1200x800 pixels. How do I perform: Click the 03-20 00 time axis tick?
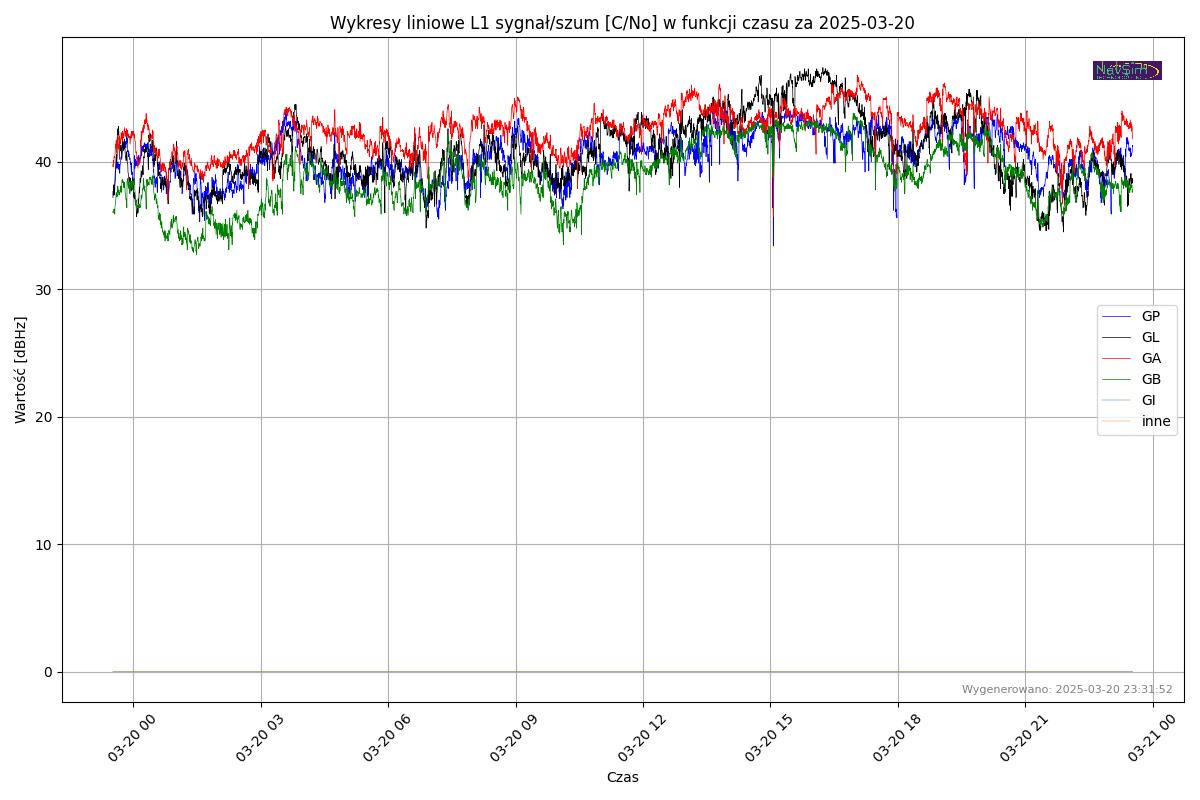[x=131, y=737]
